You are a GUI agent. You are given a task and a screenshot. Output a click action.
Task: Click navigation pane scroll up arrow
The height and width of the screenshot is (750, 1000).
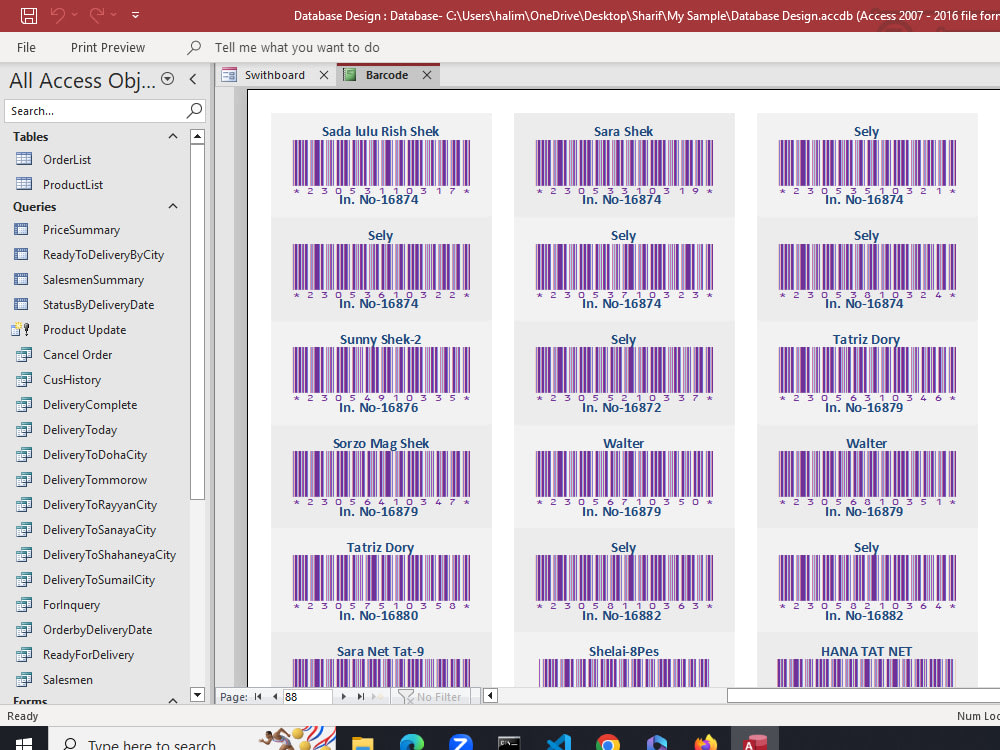[x=198, y=136]
